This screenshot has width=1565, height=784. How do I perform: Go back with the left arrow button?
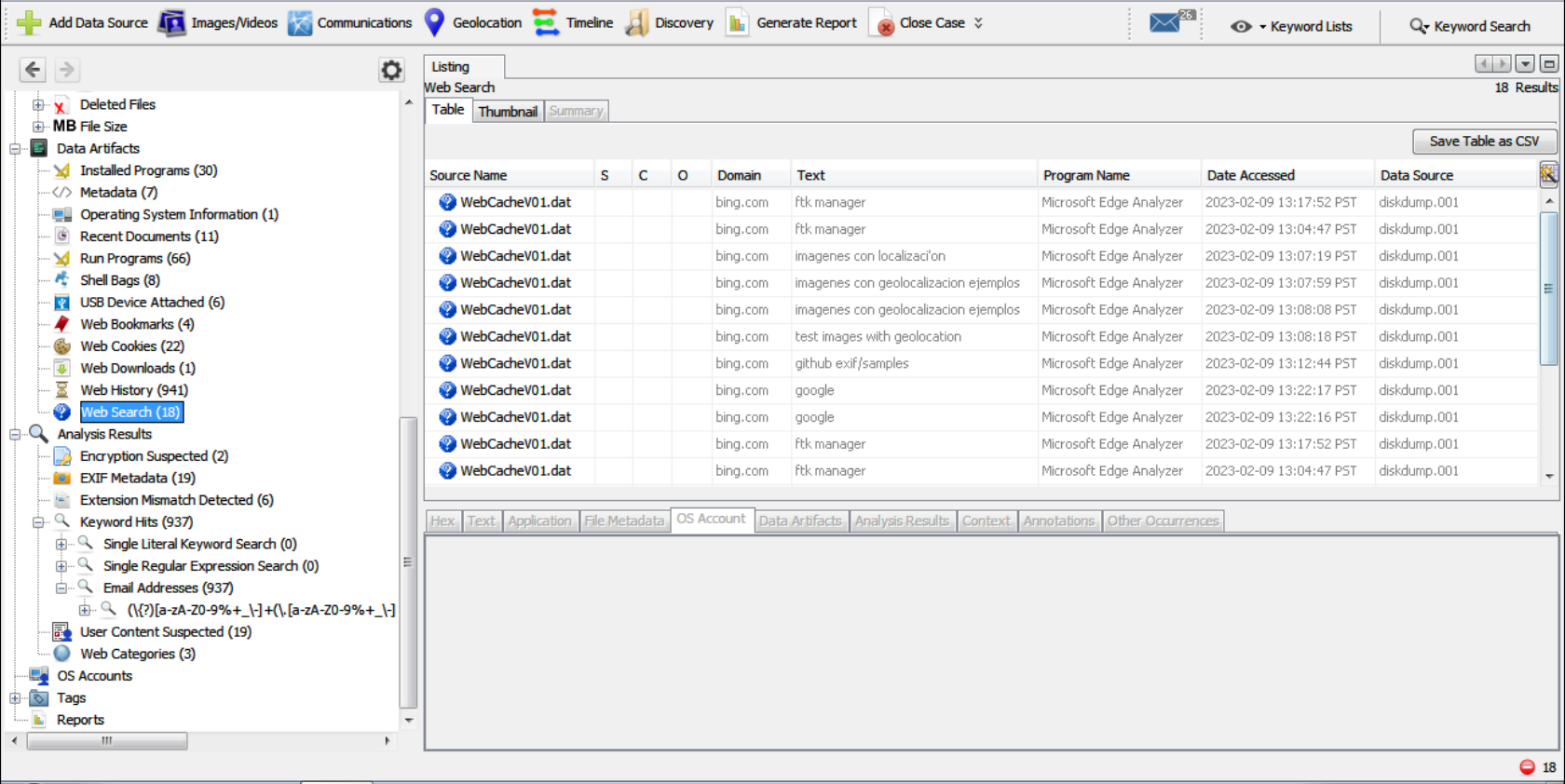33,69
